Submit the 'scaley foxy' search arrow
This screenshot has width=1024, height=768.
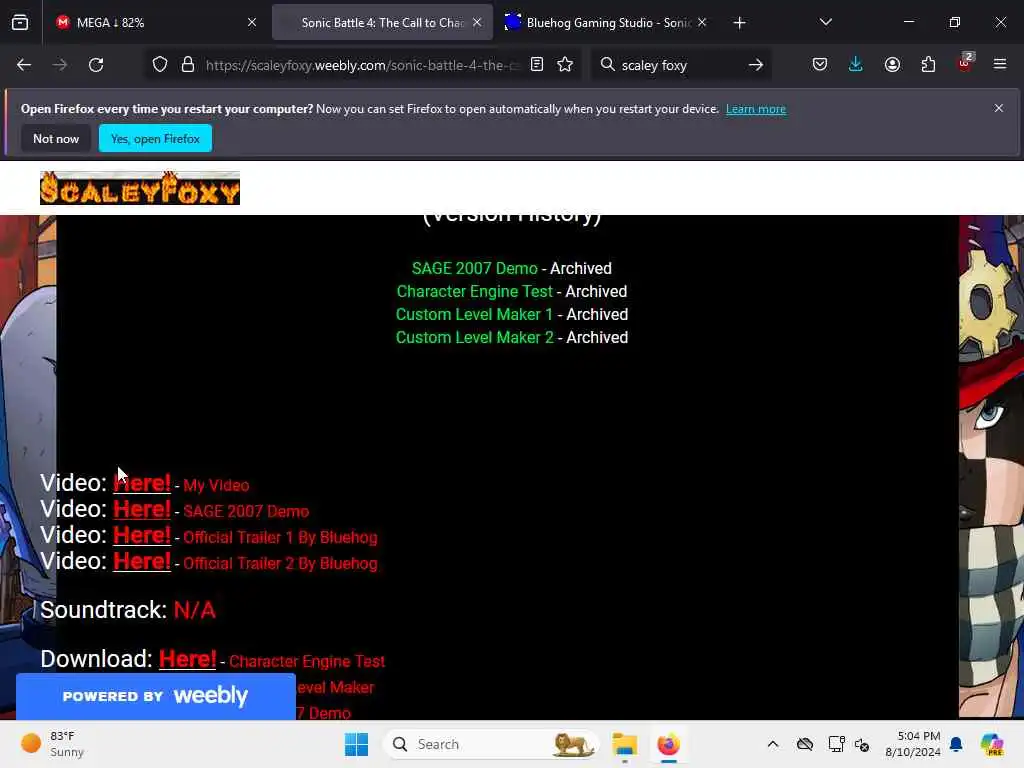756,65
